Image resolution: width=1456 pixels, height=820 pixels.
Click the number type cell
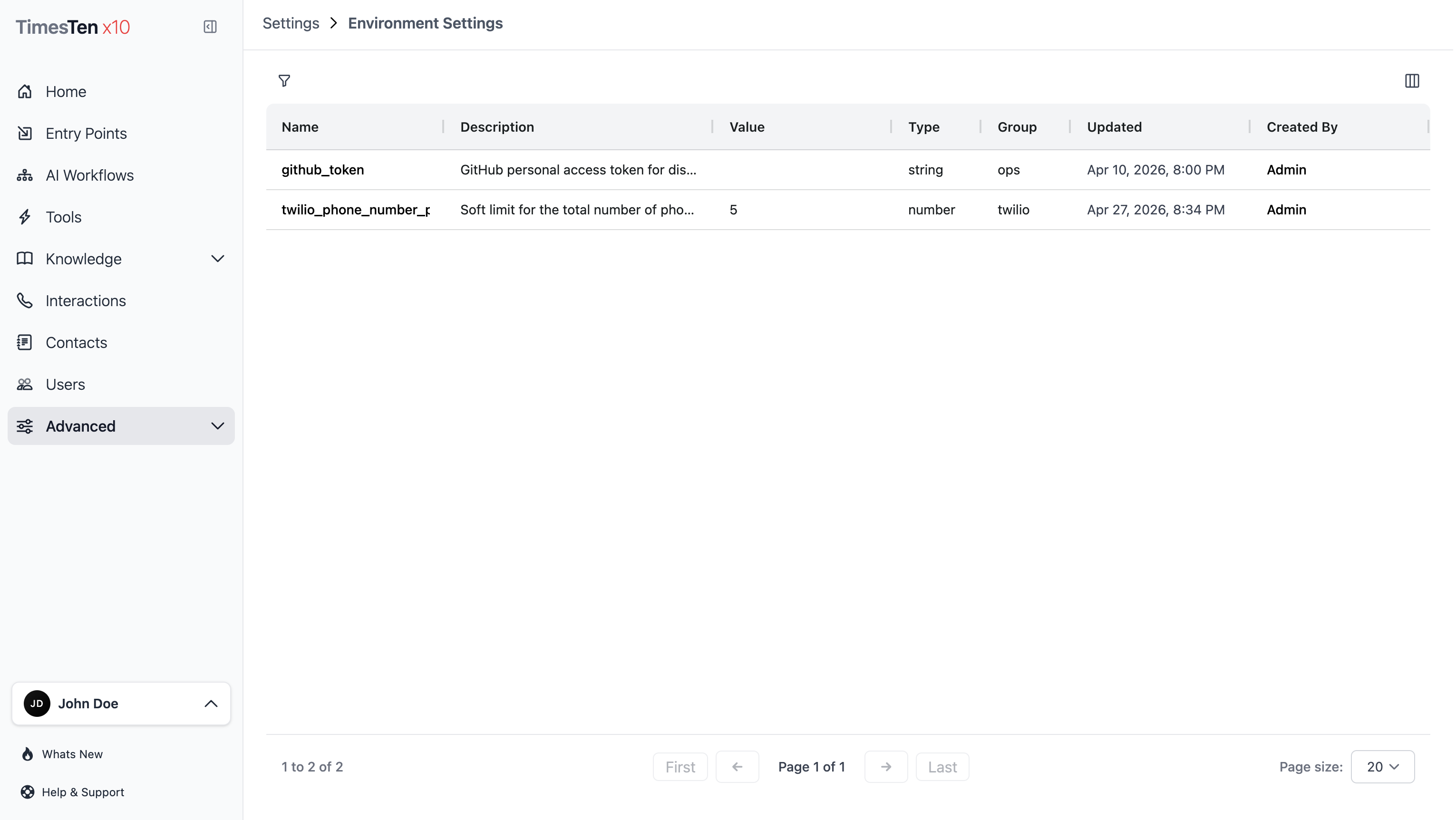932,209
